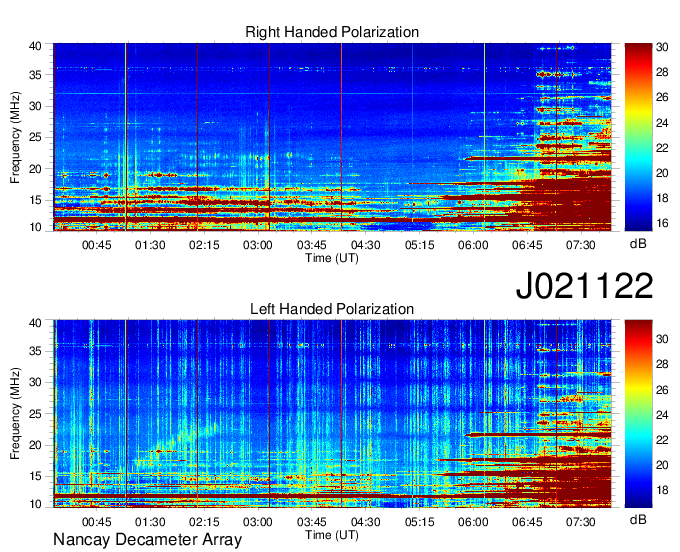Image resolution: width=680 pixels, height=552 pixels.
Task: Click the dB unit label under the top colorbar
Action: (638, 243)
